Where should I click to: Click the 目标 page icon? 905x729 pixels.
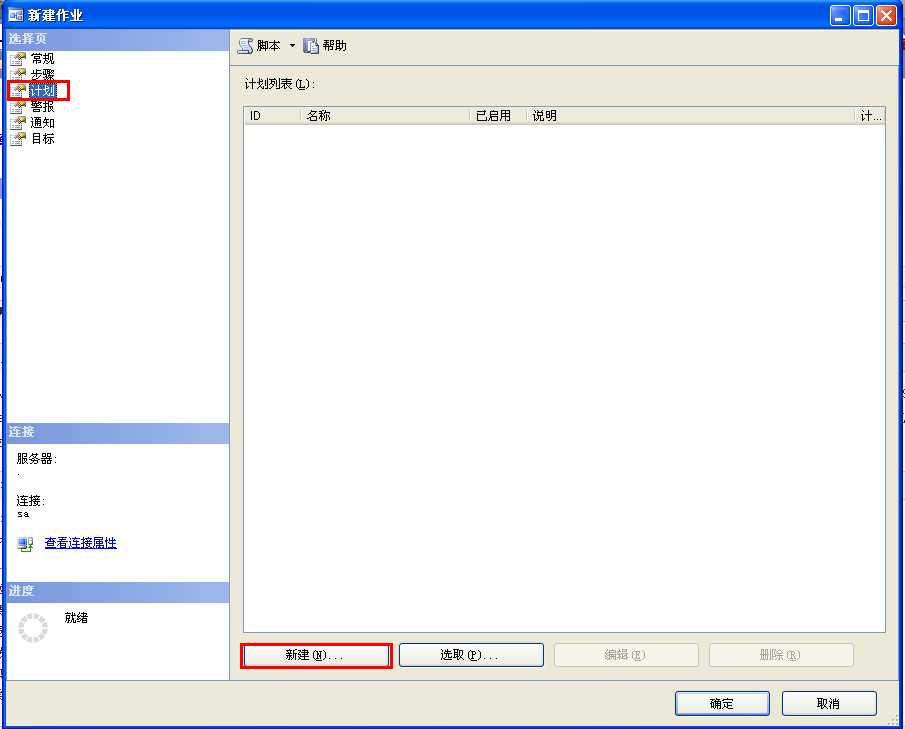[x=18, y=139]
